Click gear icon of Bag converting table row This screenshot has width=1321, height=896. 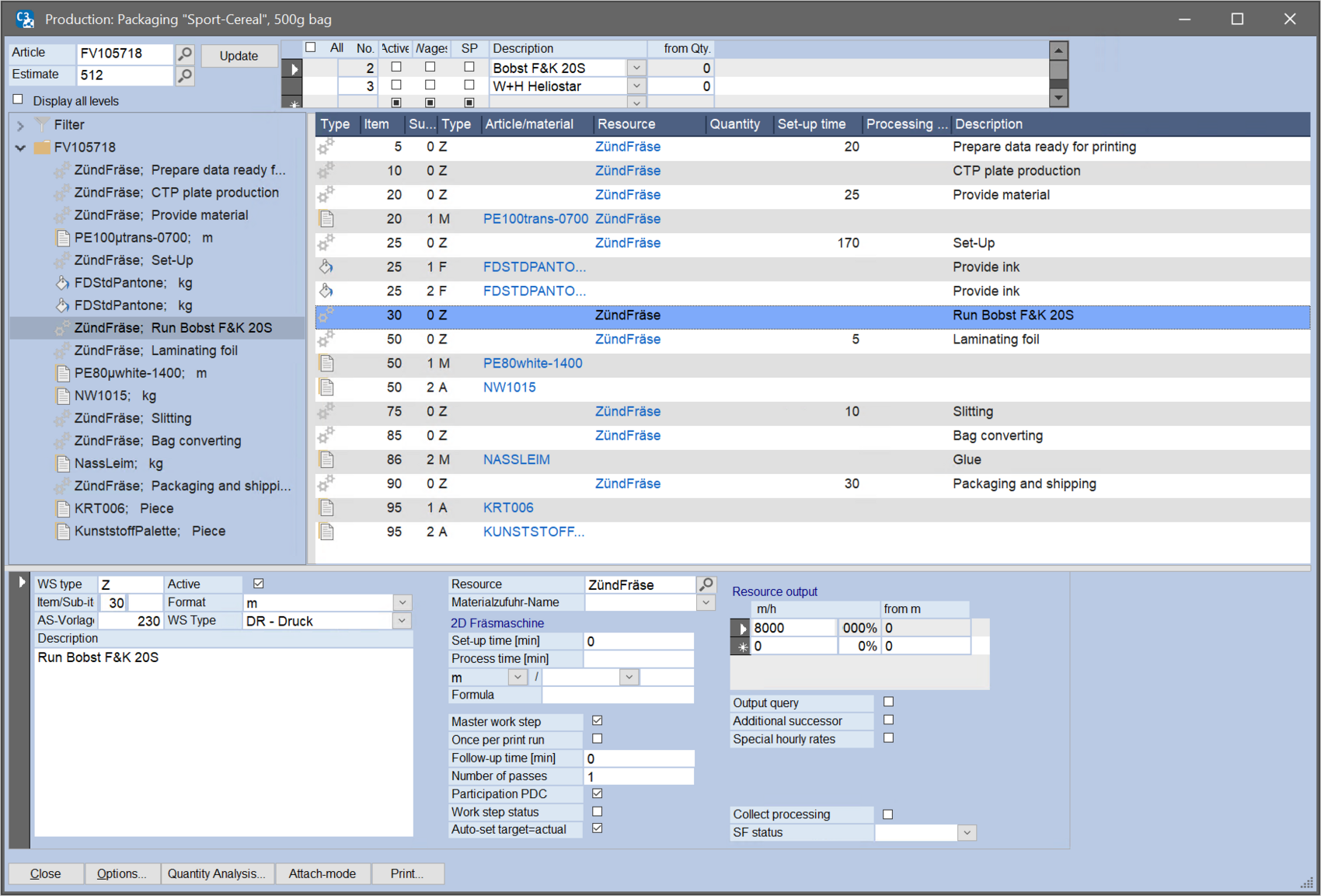point(326,436)
